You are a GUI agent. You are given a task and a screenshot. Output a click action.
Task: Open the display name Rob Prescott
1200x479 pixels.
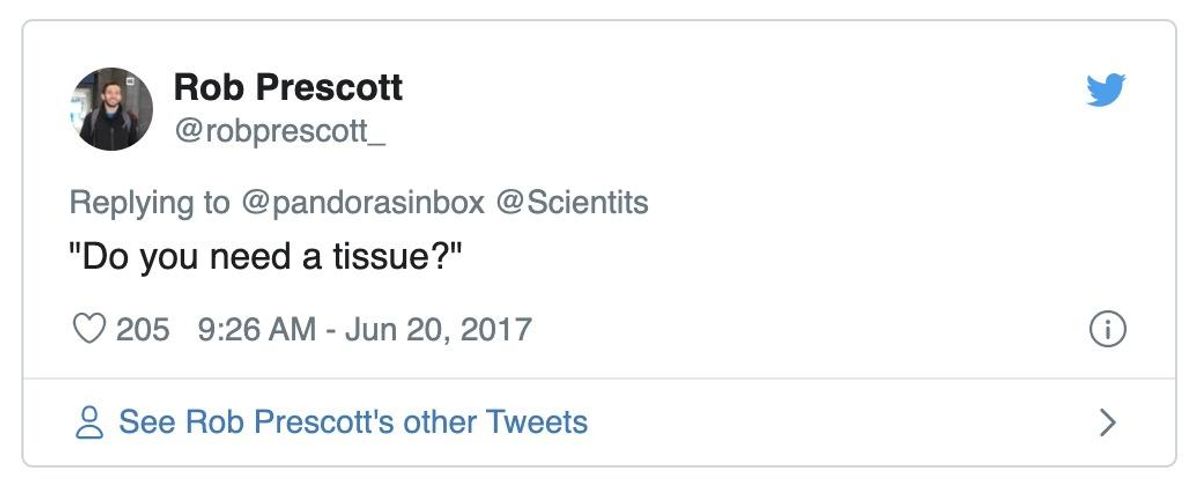(x=288, y=88)
